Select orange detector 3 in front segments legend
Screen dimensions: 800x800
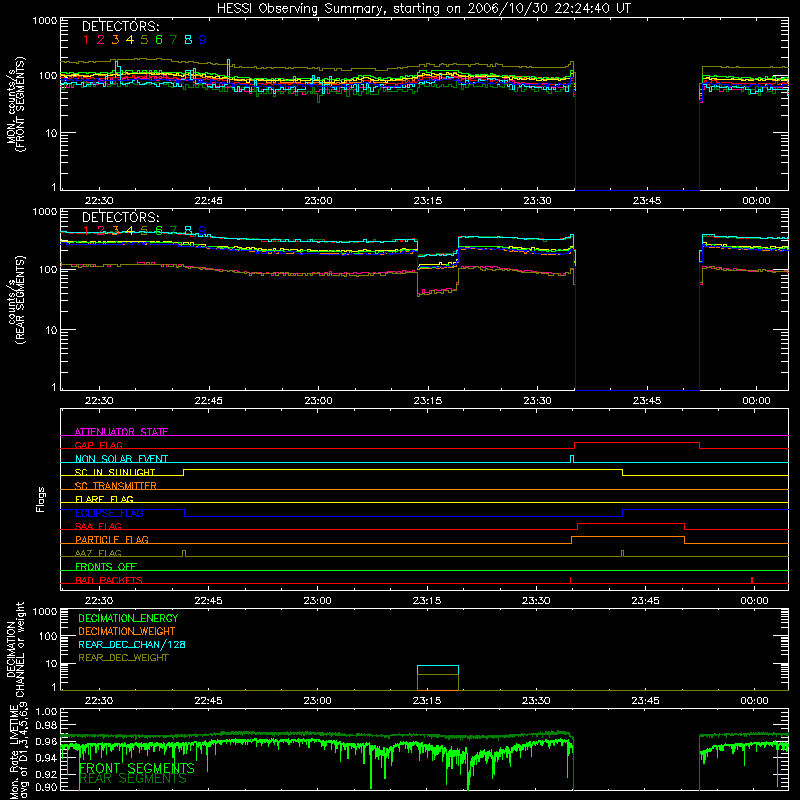pyautogui.click(x=115, y=40)
